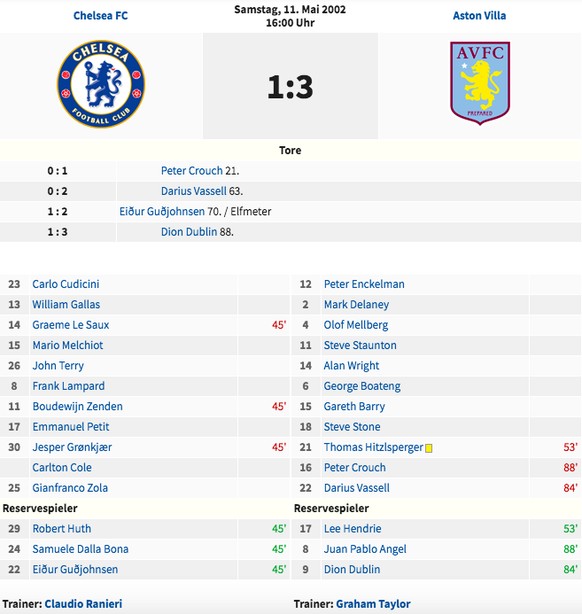Open the Chelsea FC team name link
582x614 pixels.
[101, 16]
